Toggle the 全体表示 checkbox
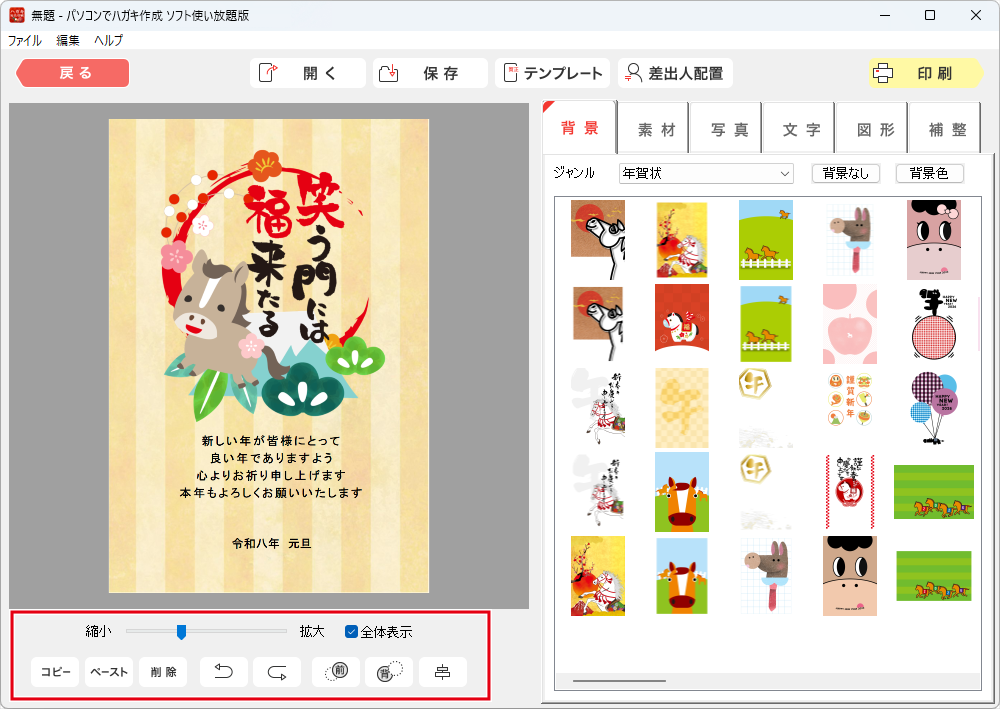The height and width of the screenshot is (709, 1000). (352, 631)
